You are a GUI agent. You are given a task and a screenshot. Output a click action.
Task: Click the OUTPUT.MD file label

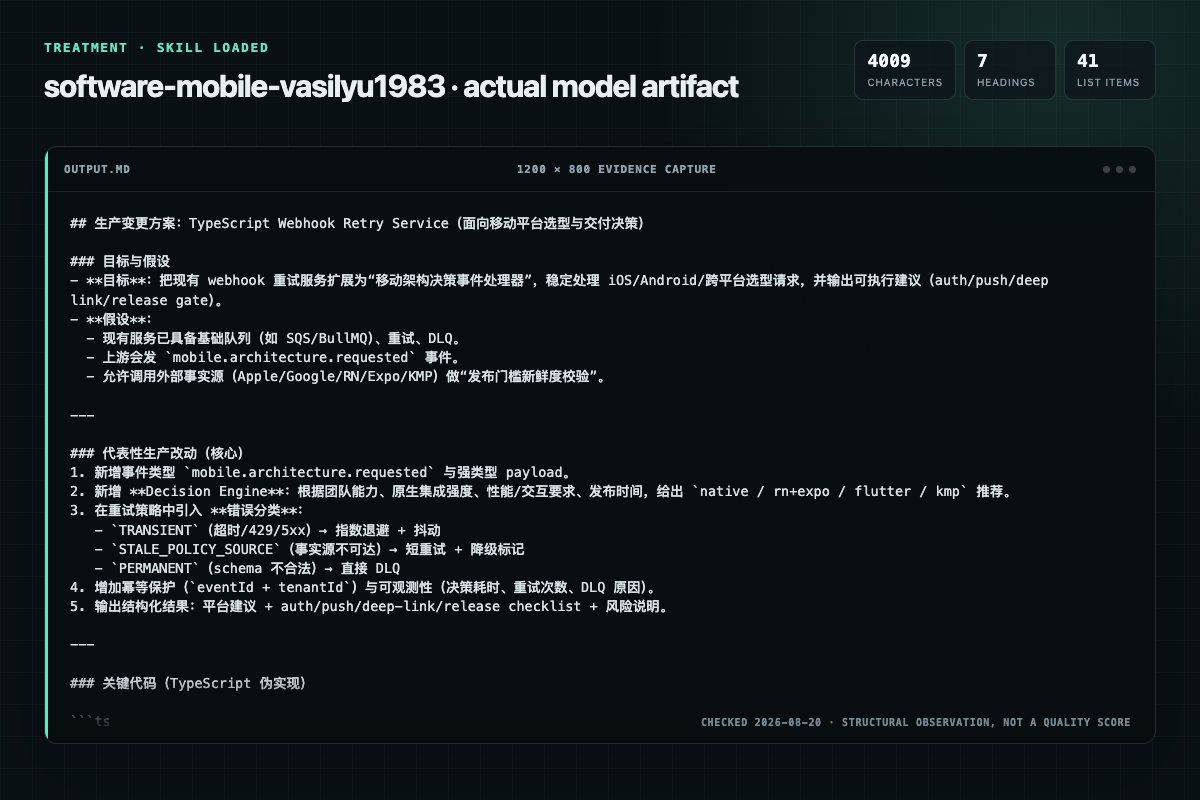click(x=97, y=169)
